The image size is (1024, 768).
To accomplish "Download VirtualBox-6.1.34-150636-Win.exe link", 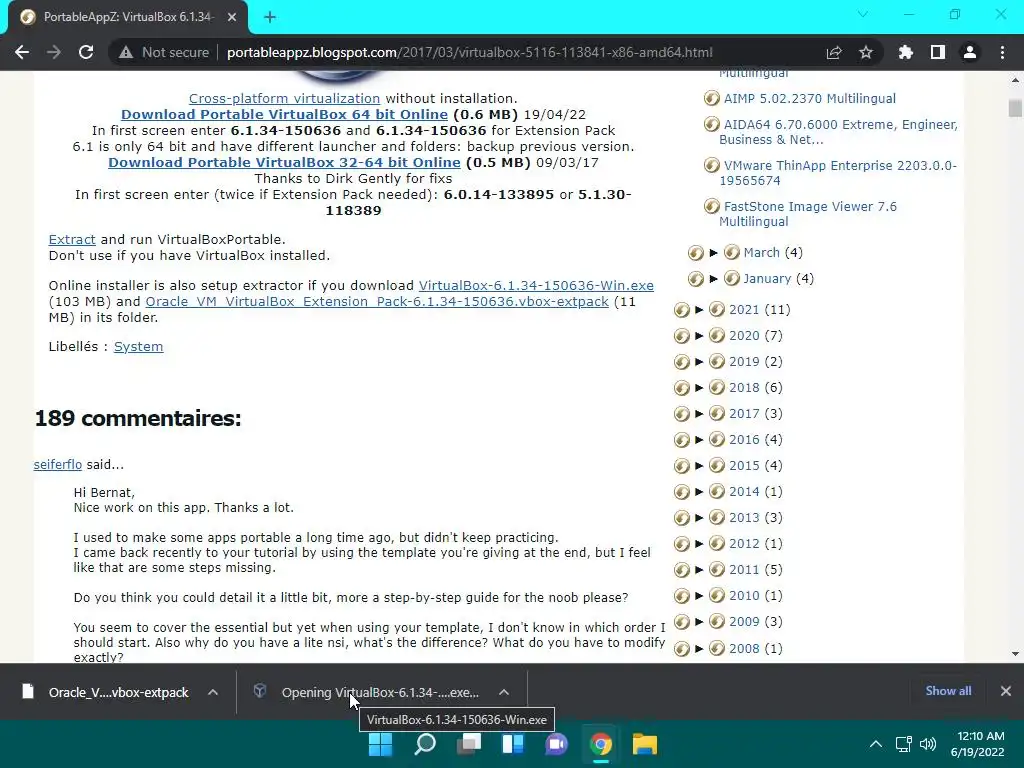I will pyautogui.click(x=536, y=286).
